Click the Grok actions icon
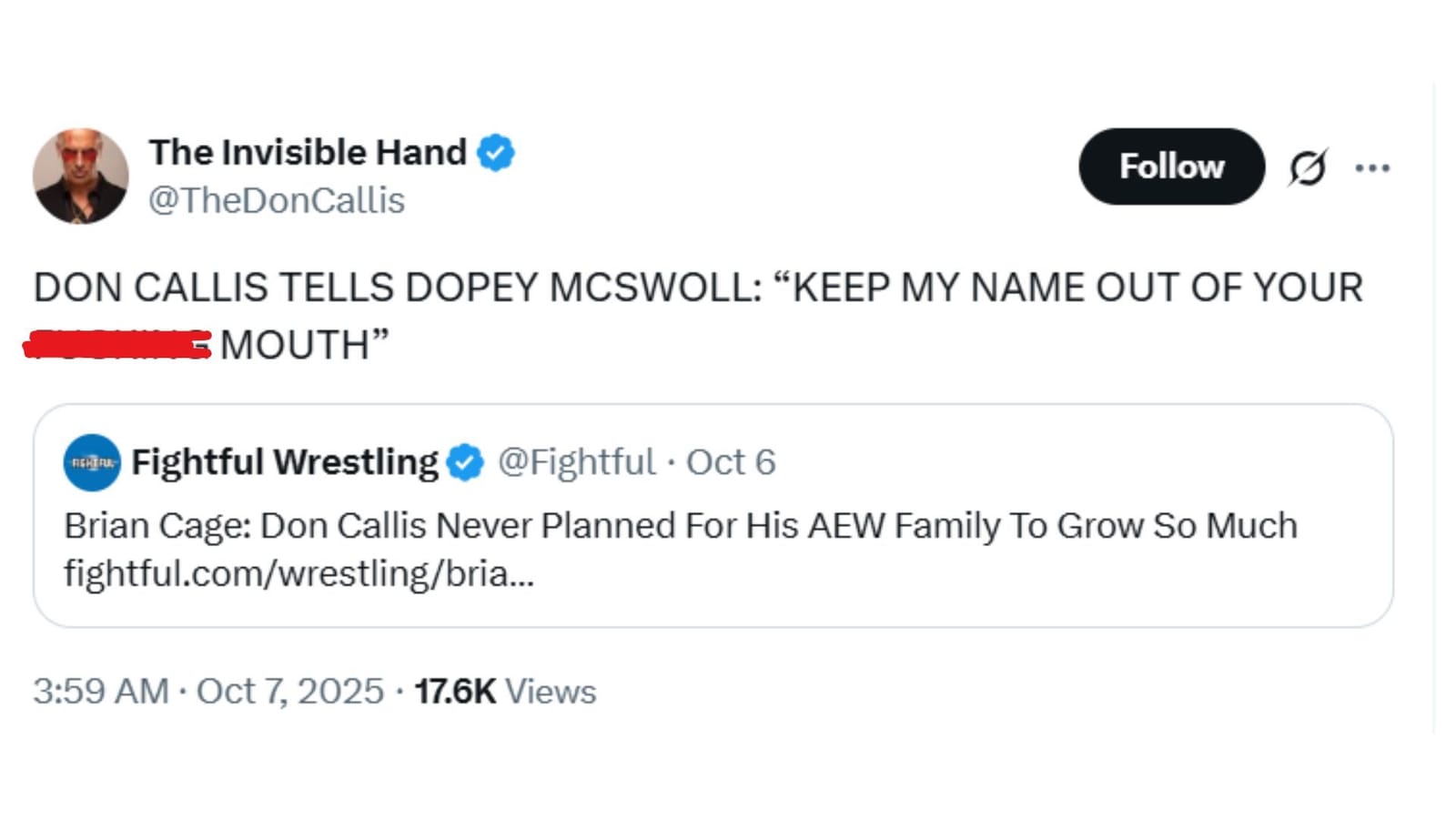The width and height of the screenshot is (1456, 819). (x=1308, y=167)
